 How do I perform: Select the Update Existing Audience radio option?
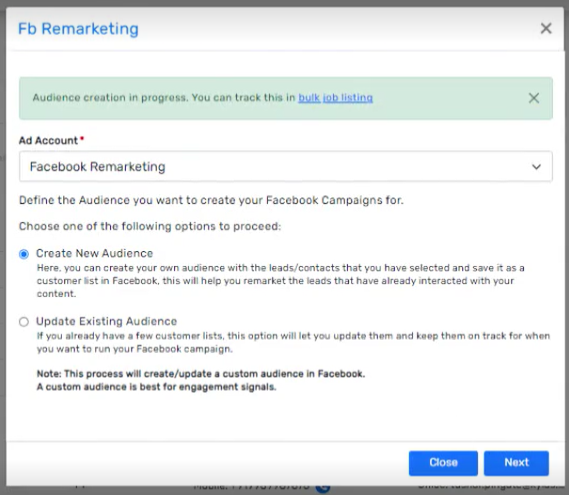coord(24,322)
